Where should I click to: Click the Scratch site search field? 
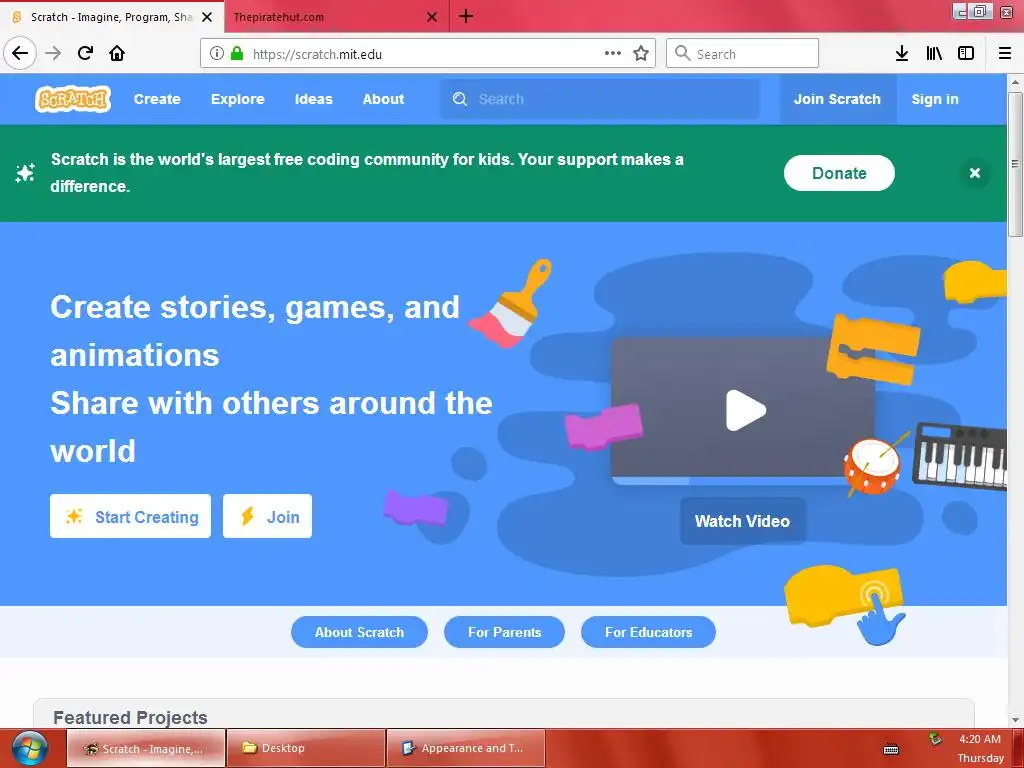point(600,99)
